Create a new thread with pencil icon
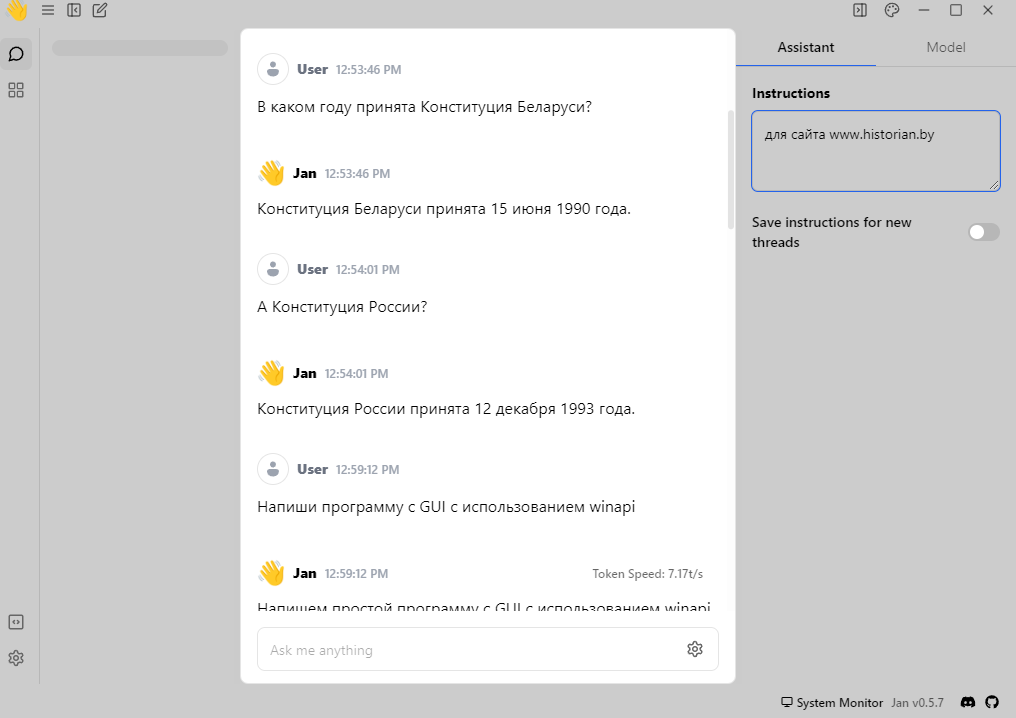The image size is (1016, 718). (100, 11)
